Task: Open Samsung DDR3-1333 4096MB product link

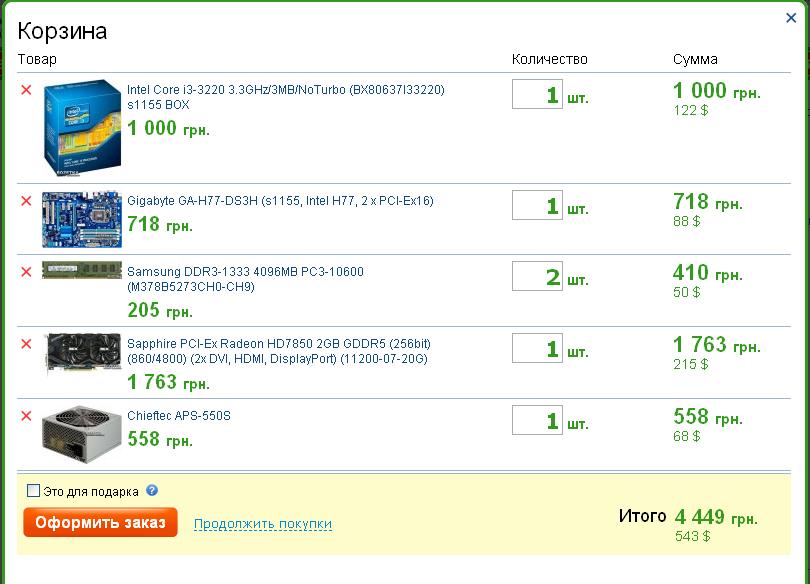Action: pos(245,279)
